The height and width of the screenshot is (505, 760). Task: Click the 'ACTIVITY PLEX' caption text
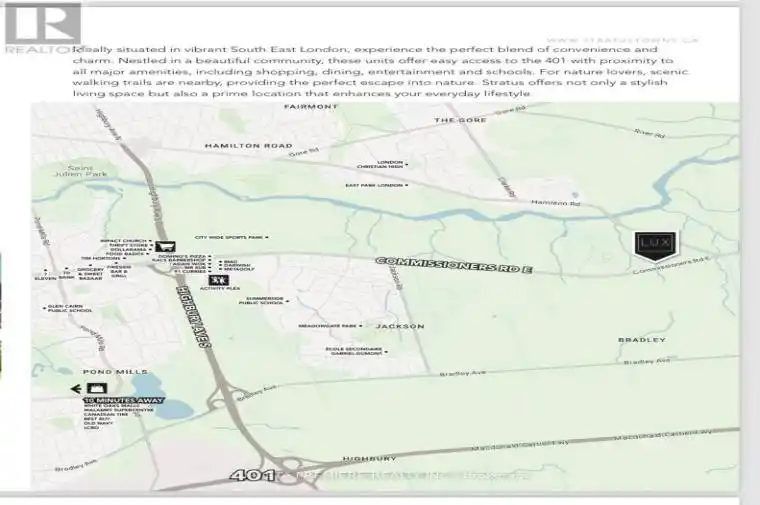[220, 288]
